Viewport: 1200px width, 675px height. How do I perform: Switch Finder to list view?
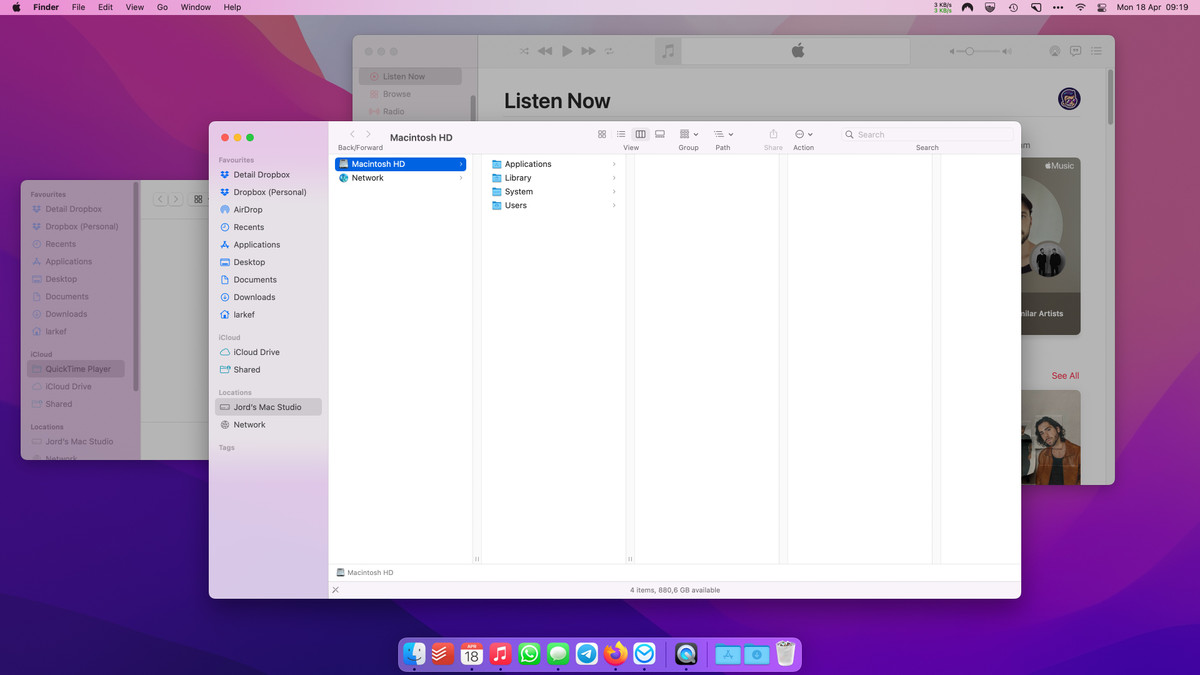[x=621, y=134]
